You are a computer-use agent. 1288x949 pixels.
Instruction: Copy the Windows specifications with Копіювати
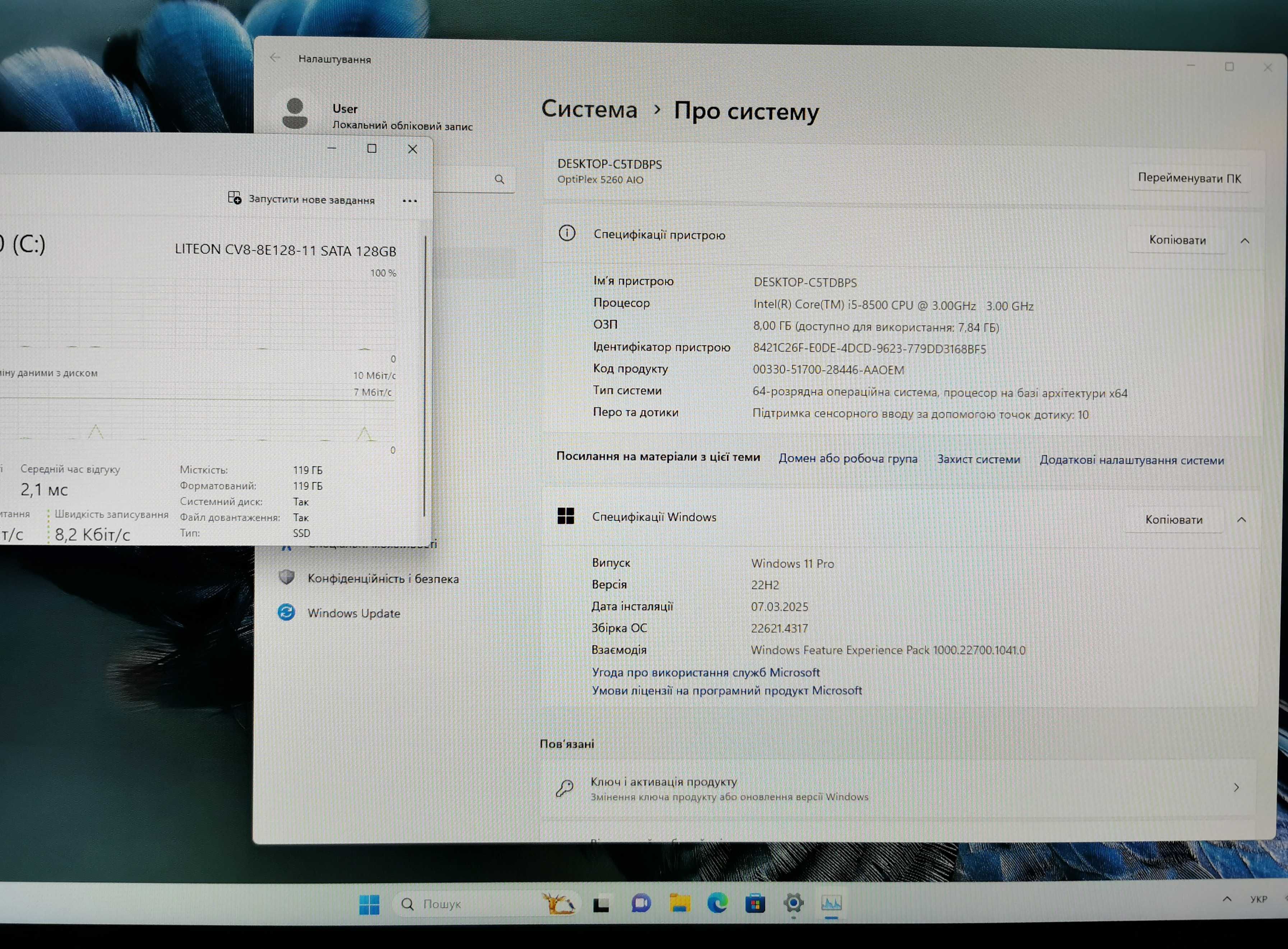pyautogui.click(x=1174, y=519)
